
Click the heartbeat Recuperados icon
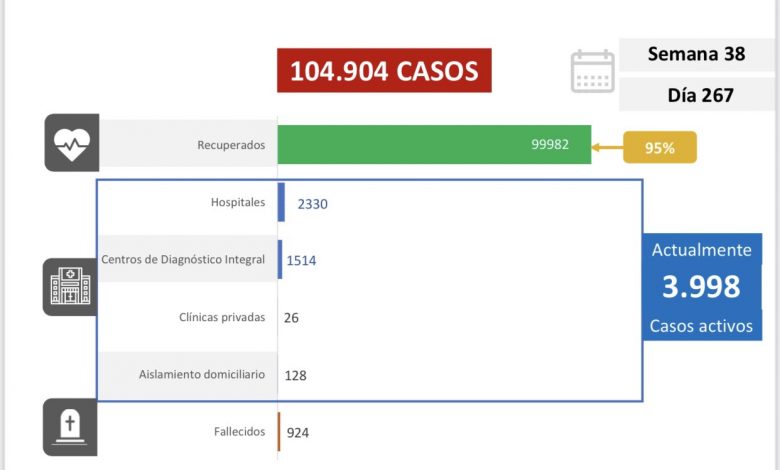(x=72, y=143)
